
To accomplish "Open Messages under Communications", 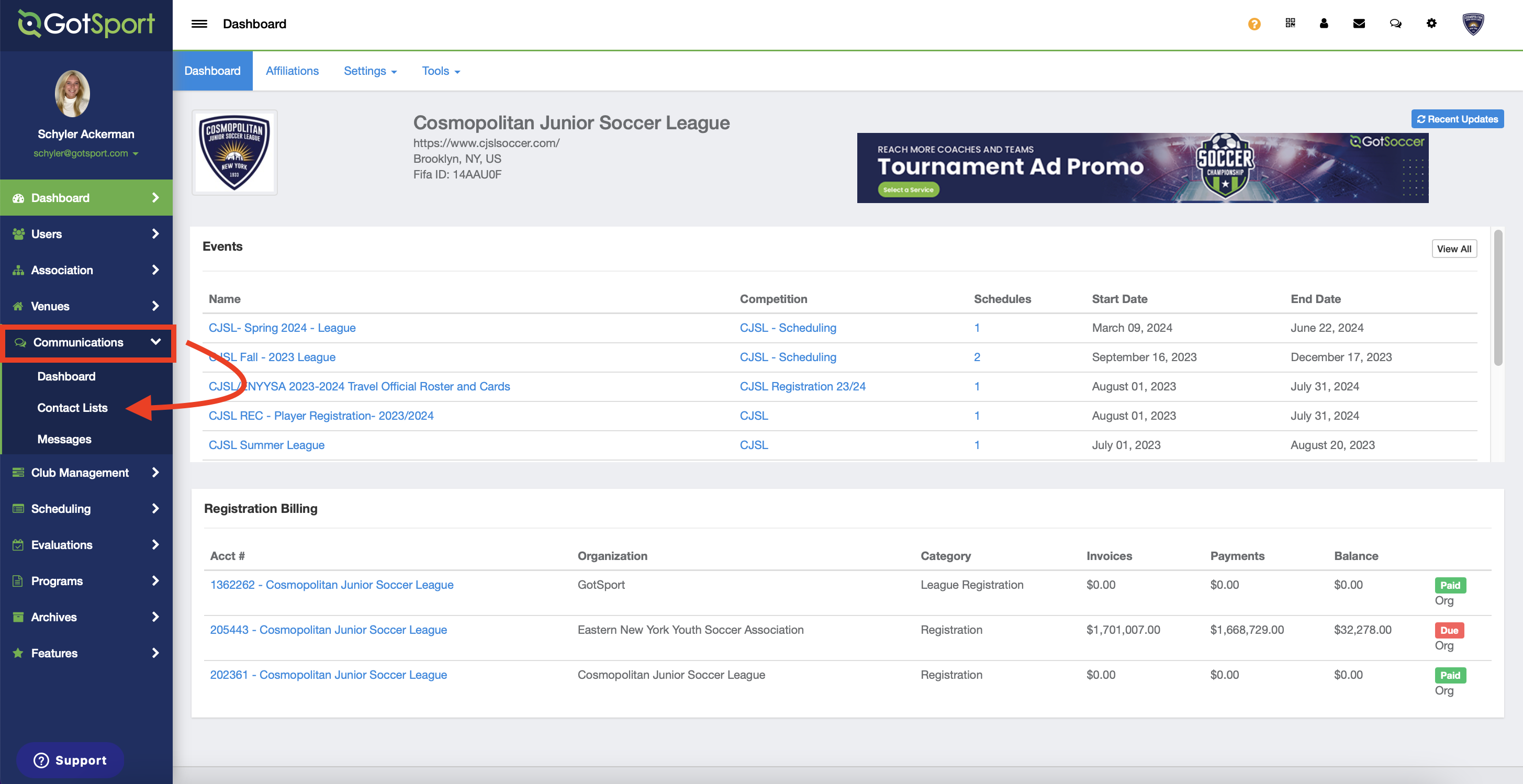I will pos(64,439).
